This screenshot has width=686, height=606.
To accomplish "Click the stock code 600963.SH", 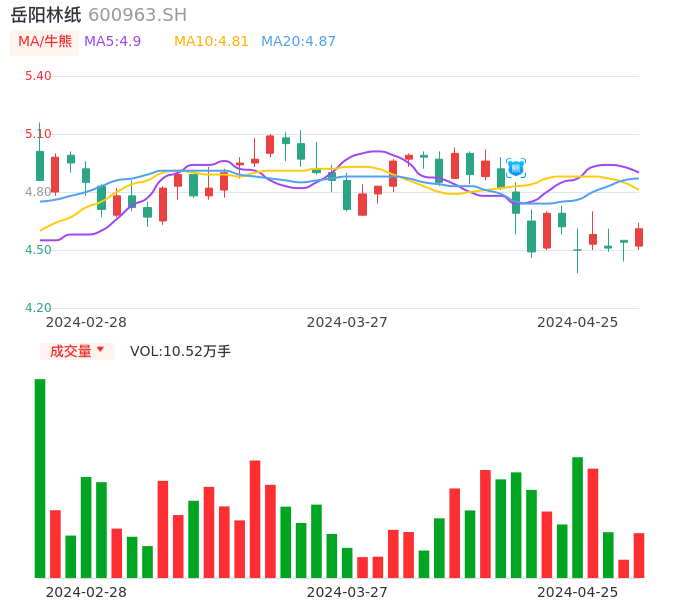I will click(x=137, y=15).
